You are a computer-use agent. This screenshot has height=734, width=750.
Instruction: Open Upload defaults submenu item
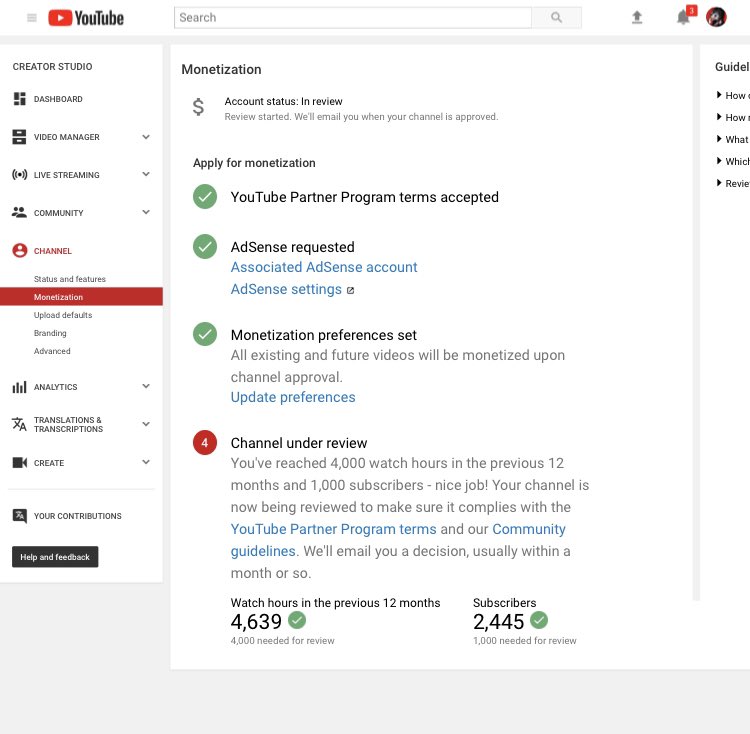[63, 315]
